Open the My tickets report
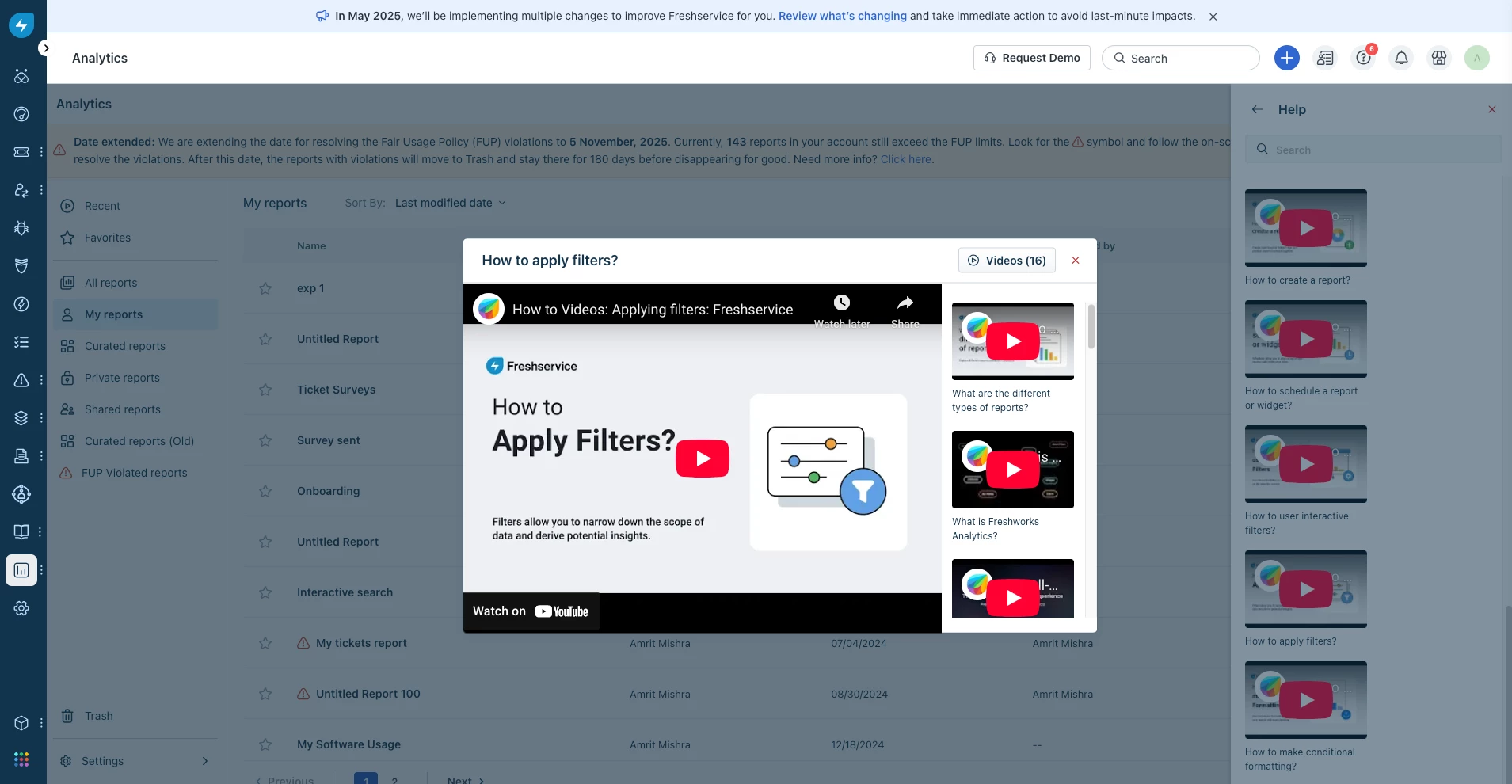 click(x=361, y=643)
